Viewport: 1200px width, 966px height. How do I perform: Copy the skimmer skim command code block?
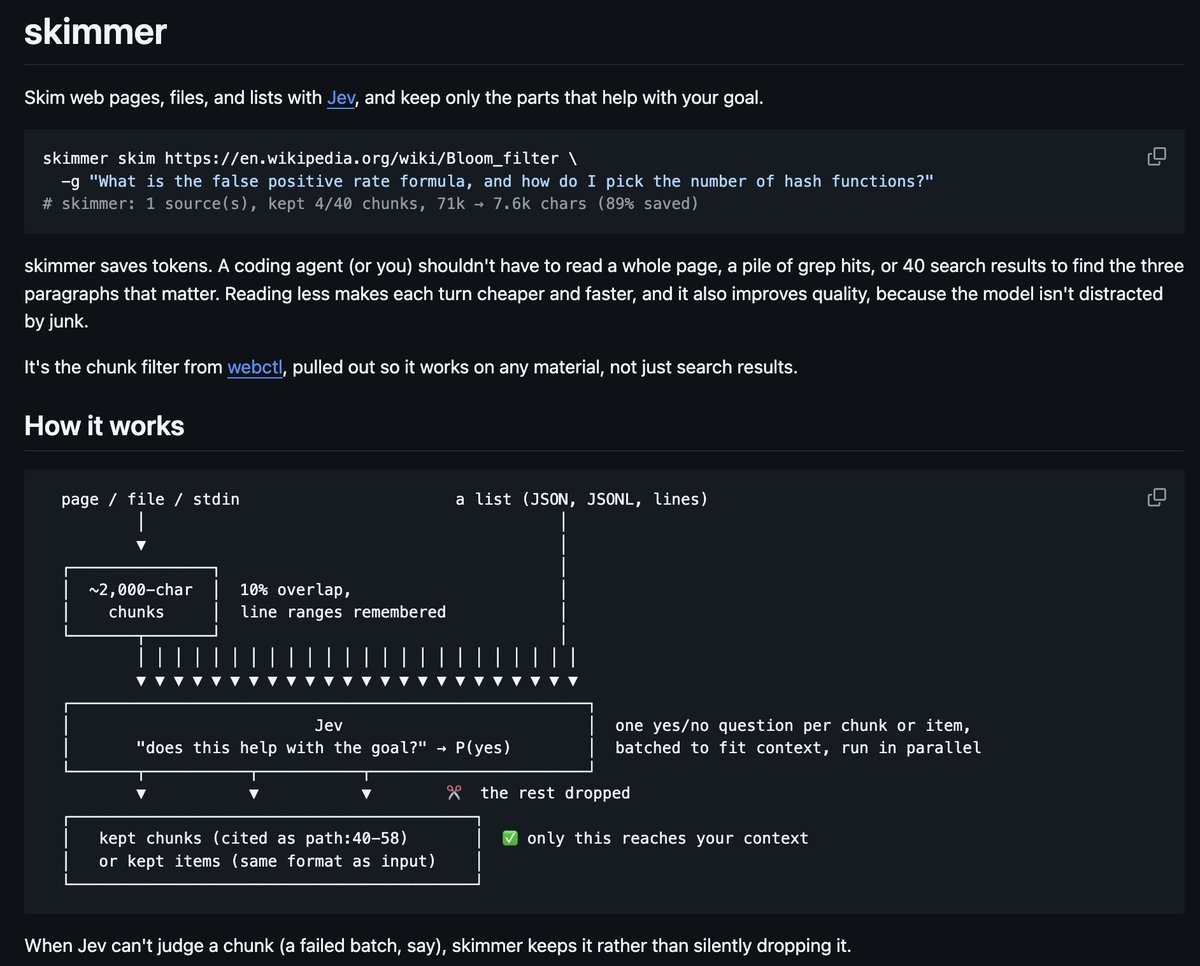(1156, 157)
